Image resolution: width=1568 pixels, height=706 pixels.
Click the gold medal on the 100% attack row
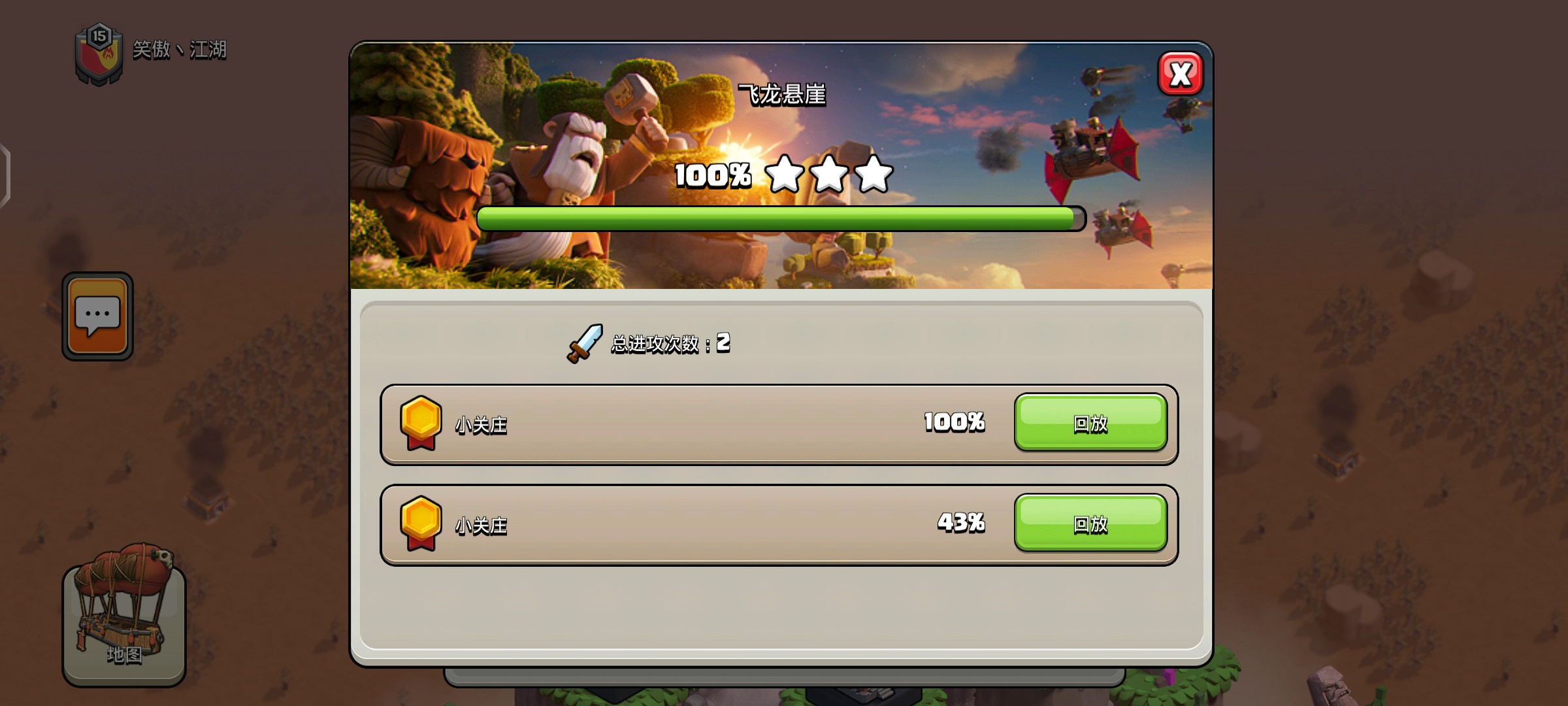click(421, 423)
